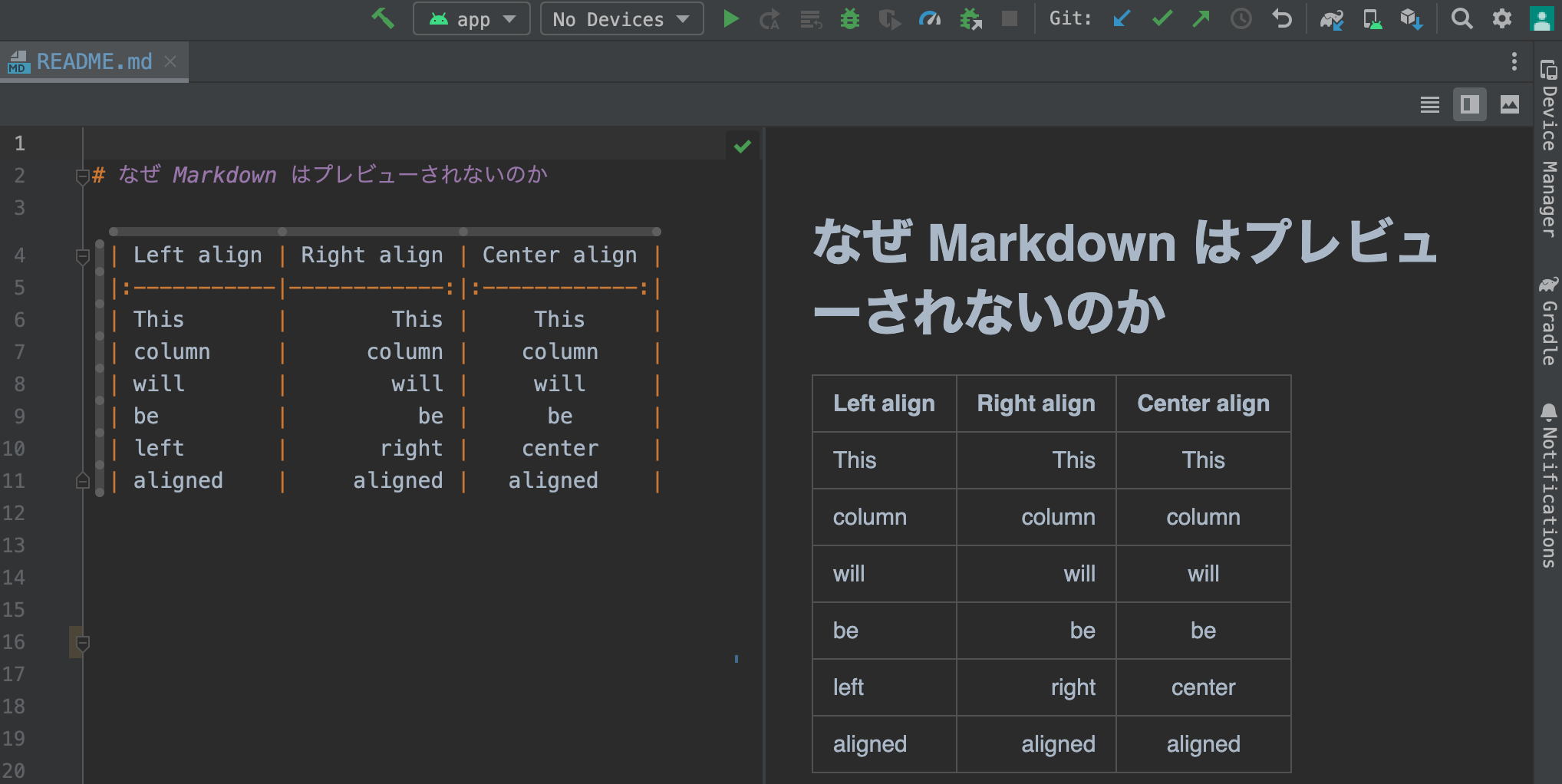Image resolution: width=1562 pixels, height=784 pixels.
Task: Click the Git Rollback undo arrow
Action: 1281,18
